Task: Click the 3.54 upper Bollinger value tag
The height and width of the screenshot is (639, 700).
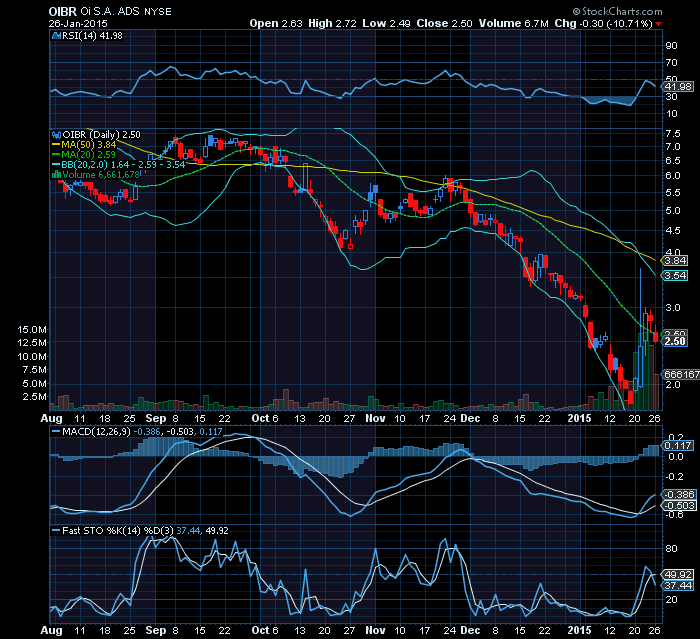Action: [x=675, y=276]
